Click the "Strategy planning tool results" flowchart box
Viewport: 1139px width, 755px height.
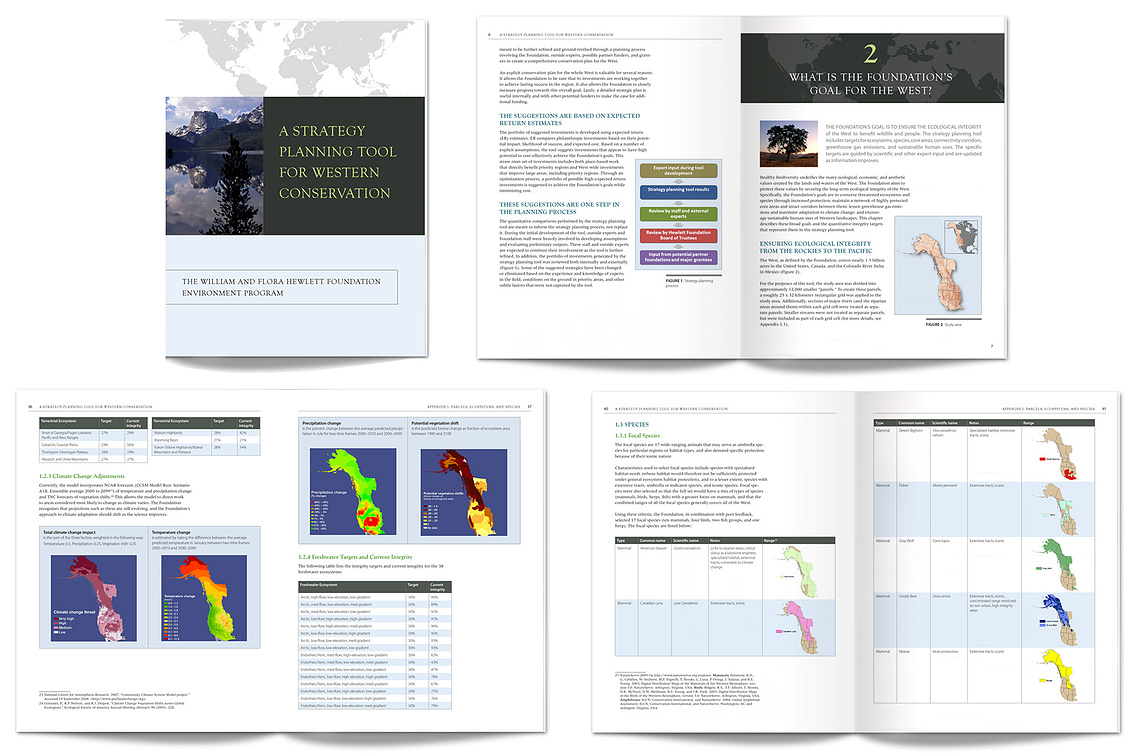678,192
